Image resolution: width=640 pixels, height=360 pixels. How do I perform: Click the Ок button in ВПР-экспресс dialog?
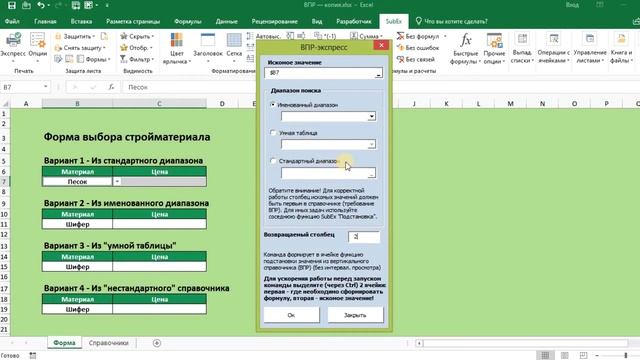click(291, 315)
